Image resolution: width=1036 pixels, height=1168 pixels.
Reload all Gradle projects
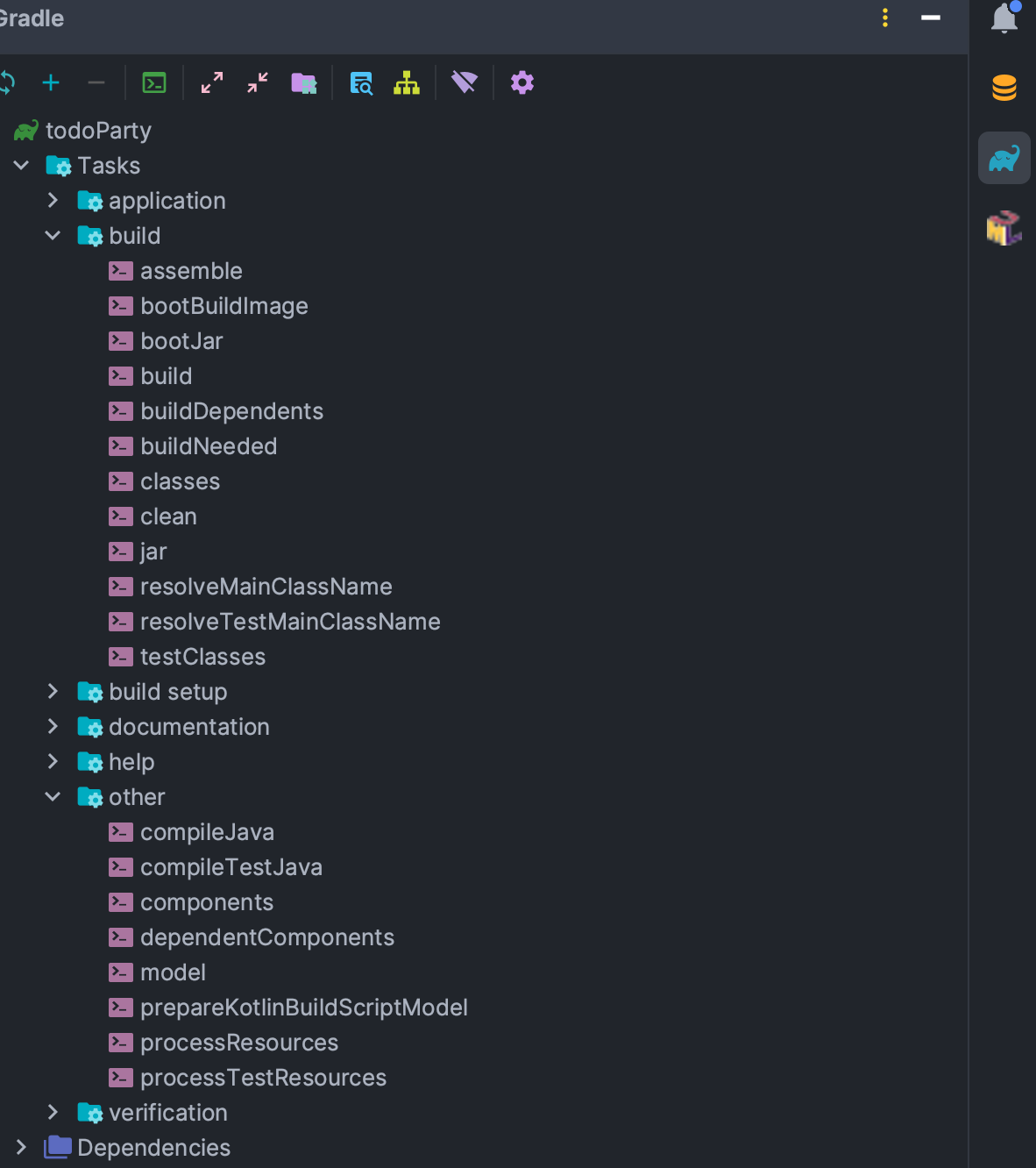[7, 83]
